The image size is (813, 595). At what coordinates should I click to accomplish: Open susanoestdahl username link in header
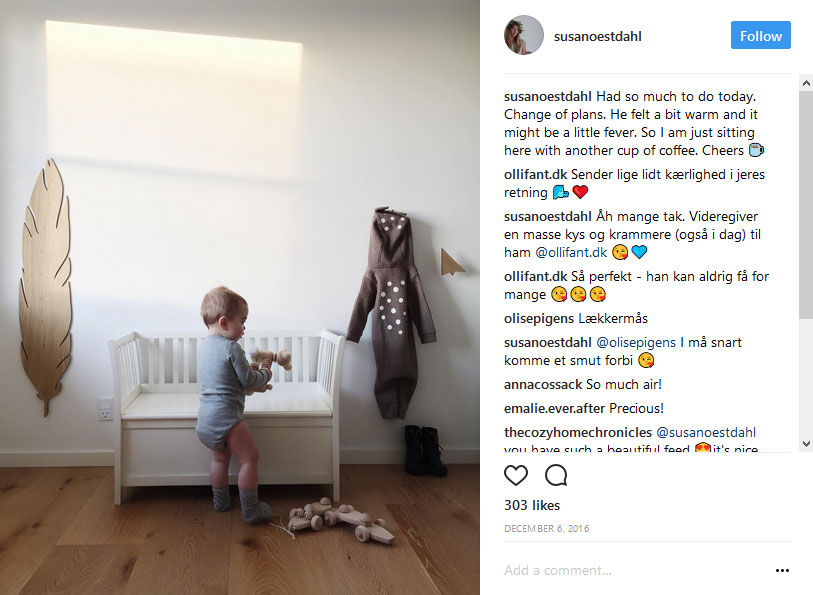(597, 36)
